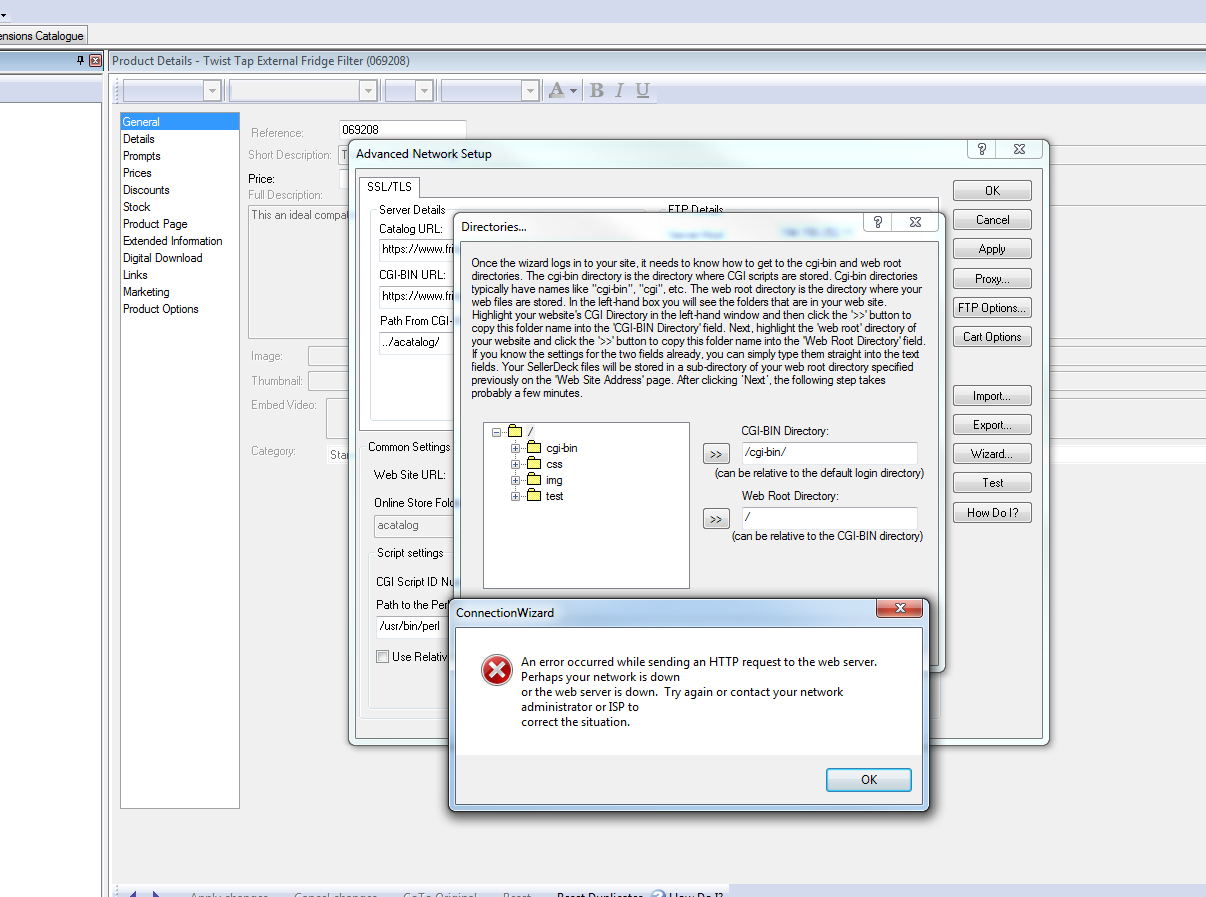
Task: Click the Underline formatting icon
Action: (x=642, y=90)
